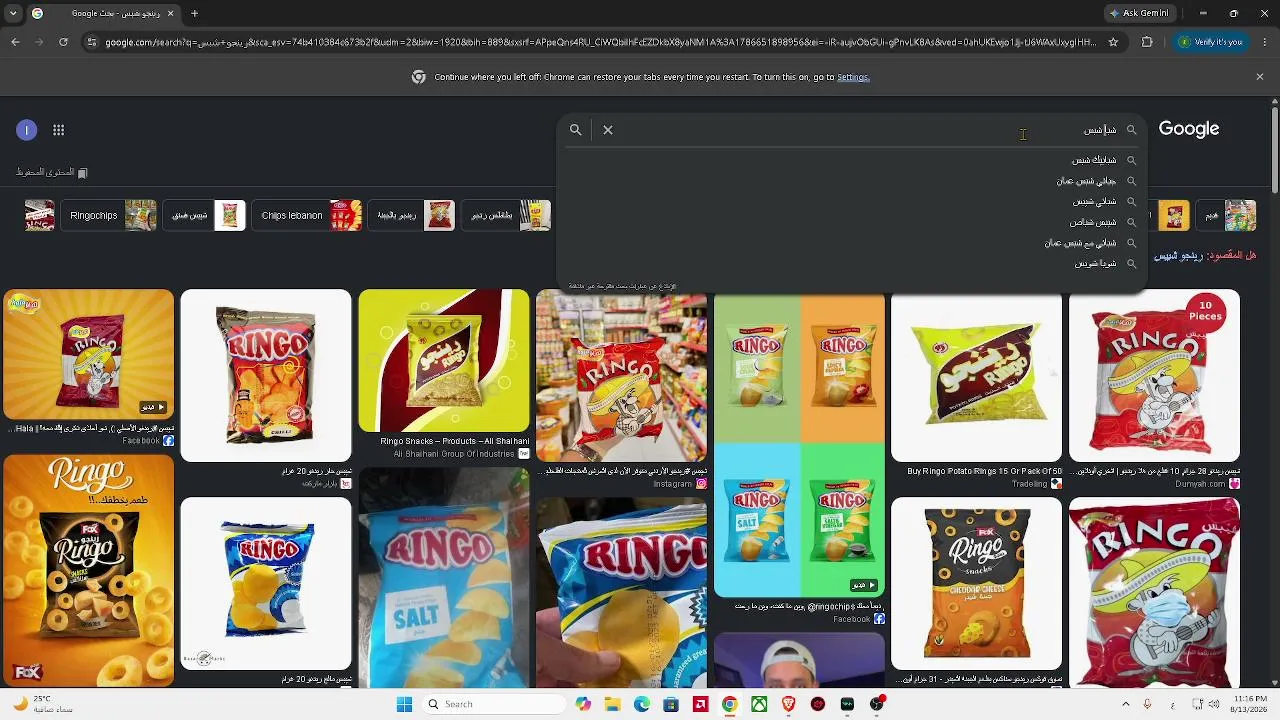Open the taskbar clock and date

click(1247, 704)
